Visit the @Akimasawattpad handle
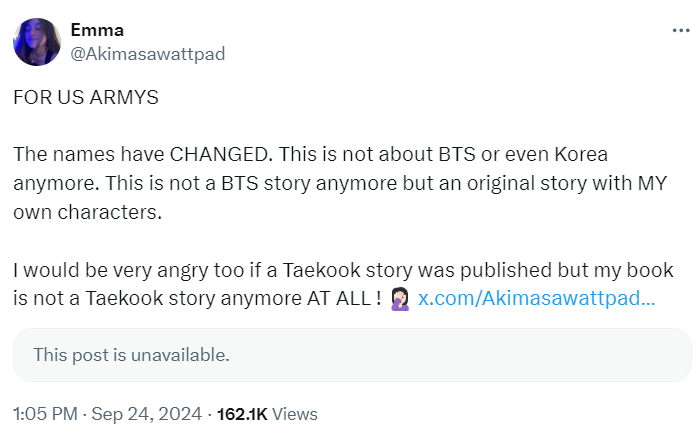Screen dimensions: 699x429 click(x=147, y=53)
